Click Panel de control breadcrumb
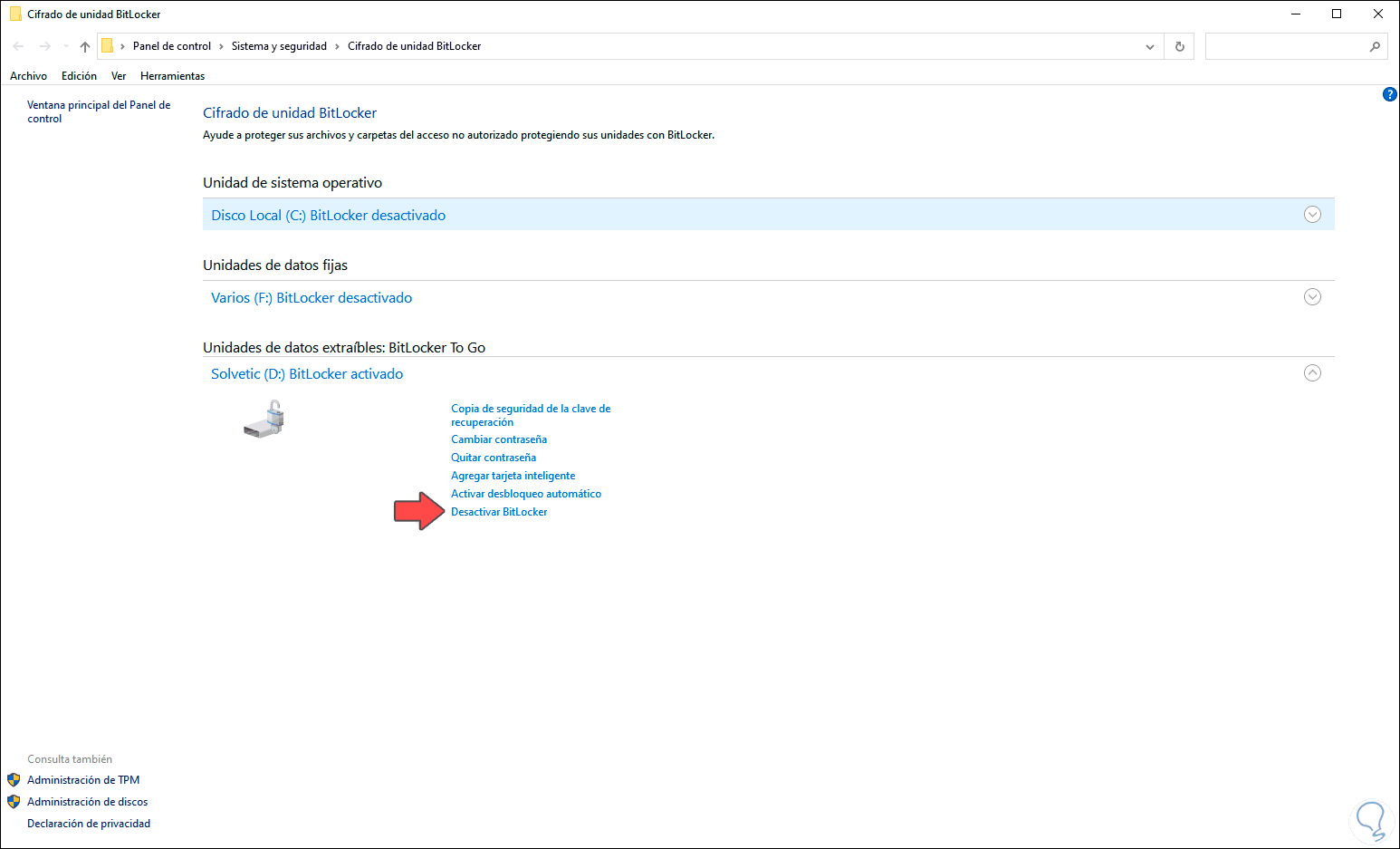The height and width of the screenshot is (849, 1400). 172,46
